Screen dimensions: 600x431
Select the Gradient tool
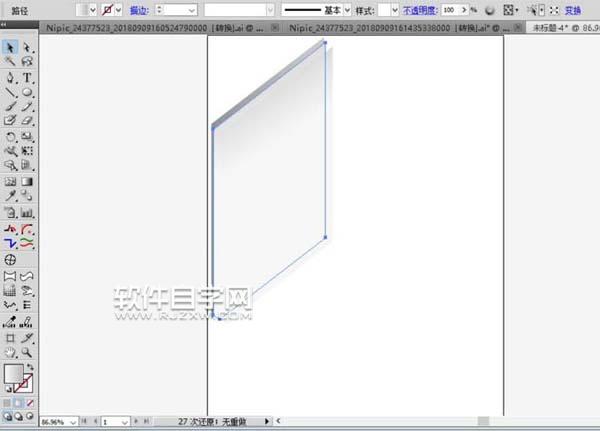point(27,181)
